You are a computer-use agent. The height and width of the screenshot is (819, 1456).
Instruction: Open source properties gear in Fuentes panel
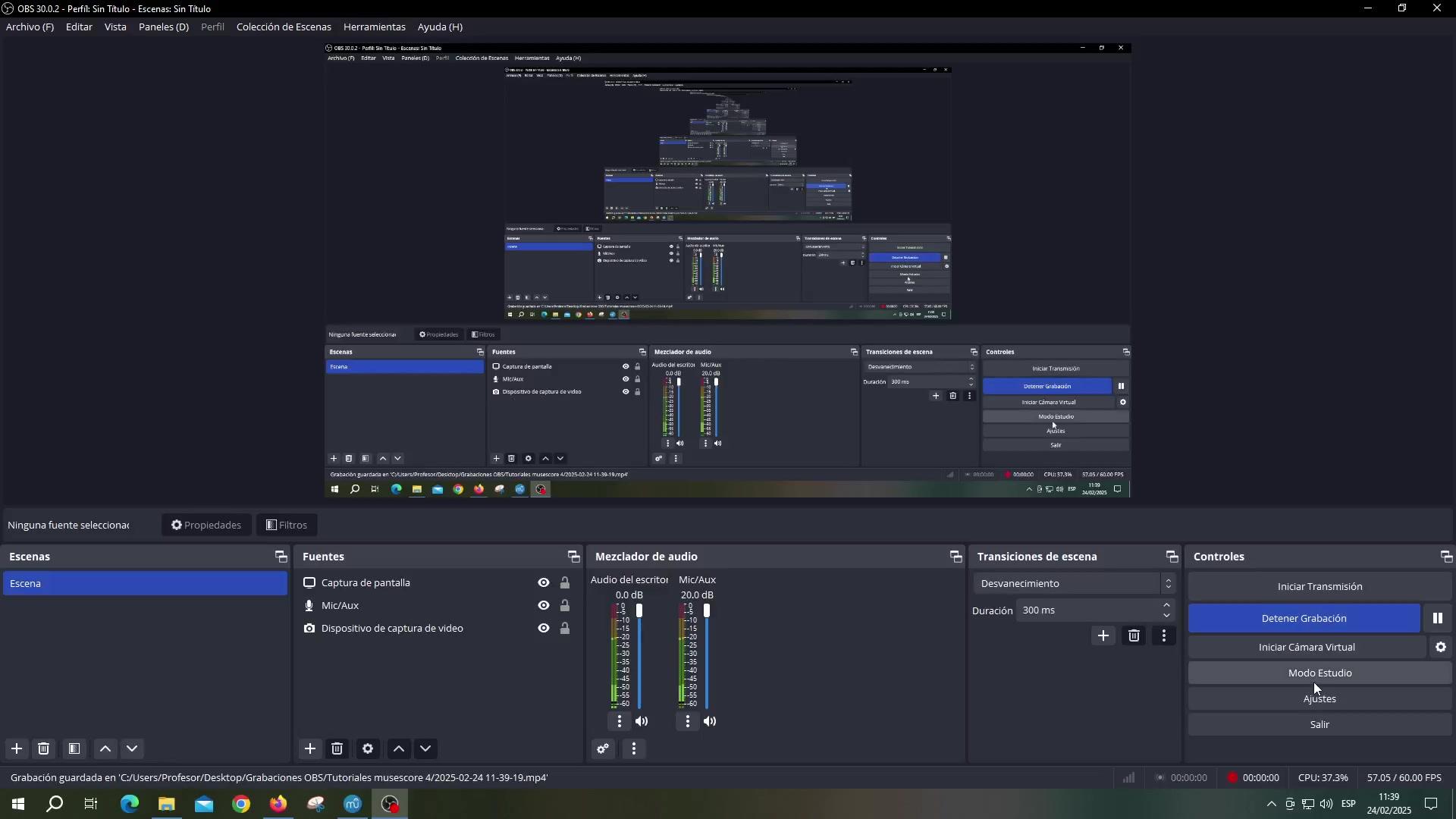368,749
